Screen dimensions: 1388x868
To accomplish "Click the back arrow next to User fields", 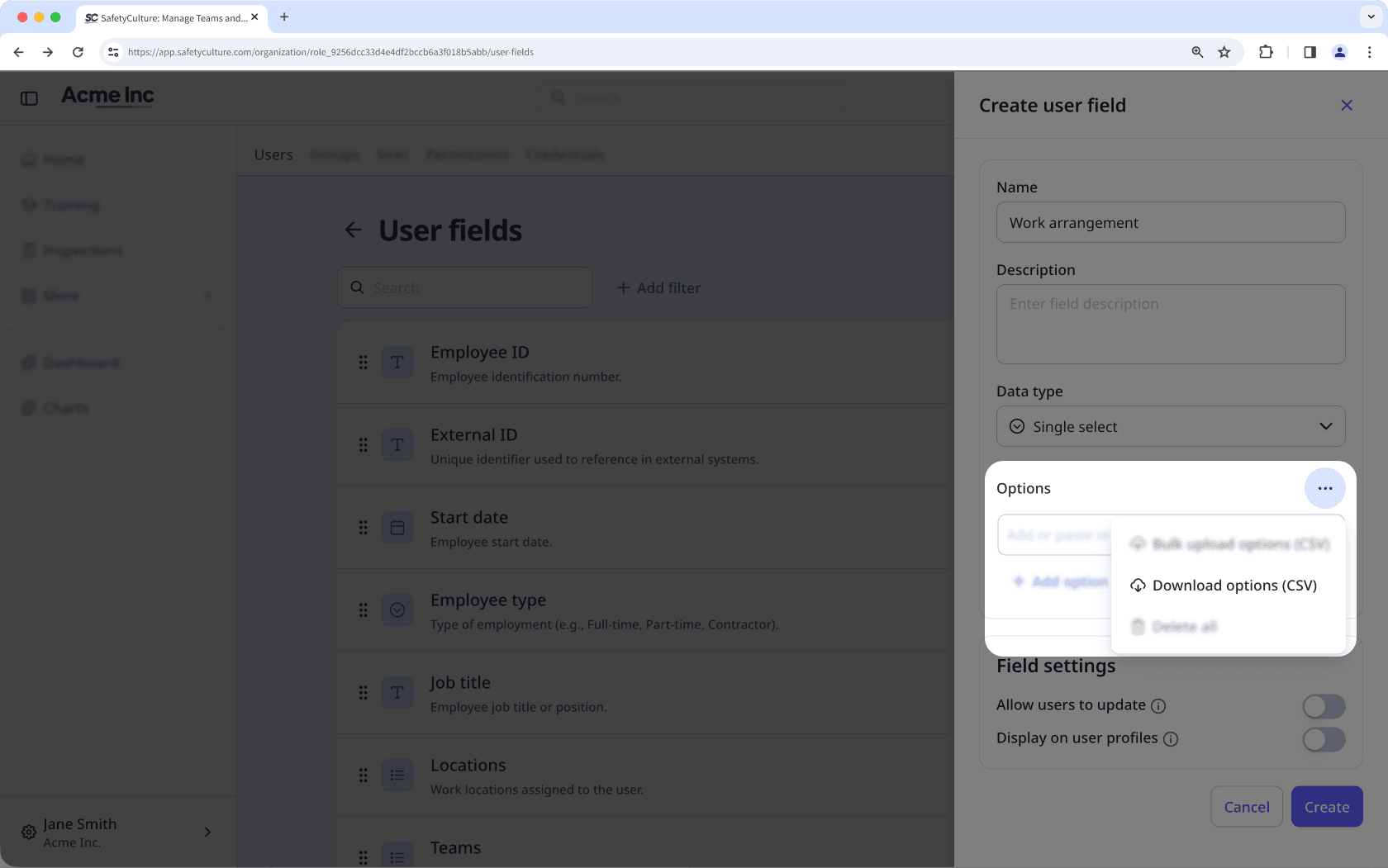I will 354,230.
